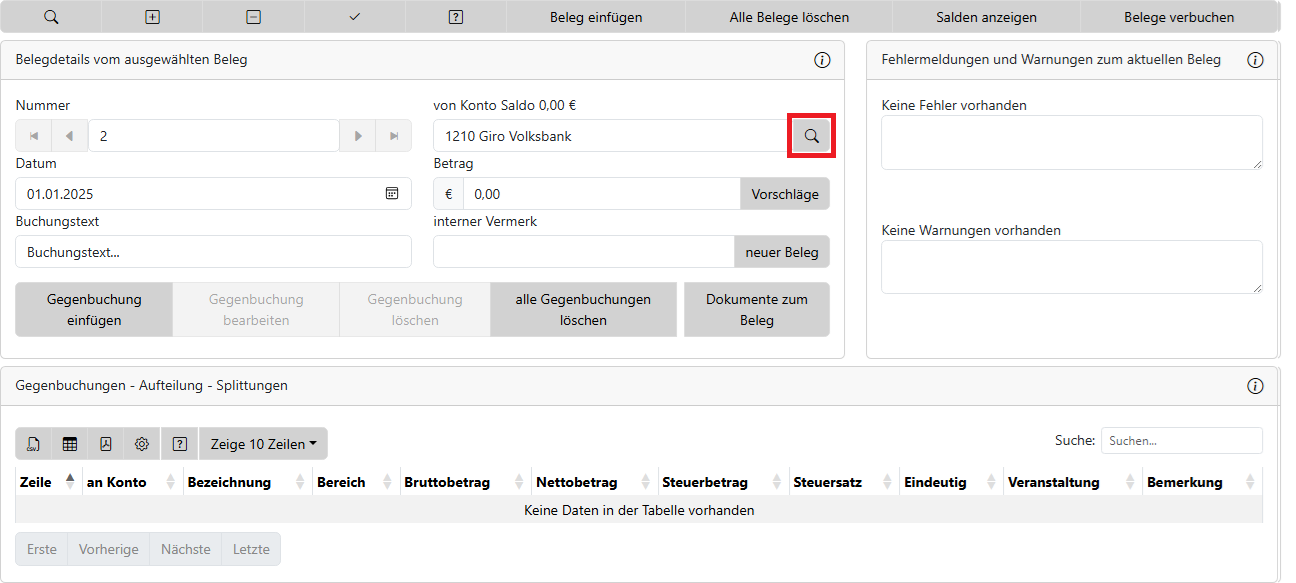
Task: Jump to first Beleg number
Action: [34, 136]
